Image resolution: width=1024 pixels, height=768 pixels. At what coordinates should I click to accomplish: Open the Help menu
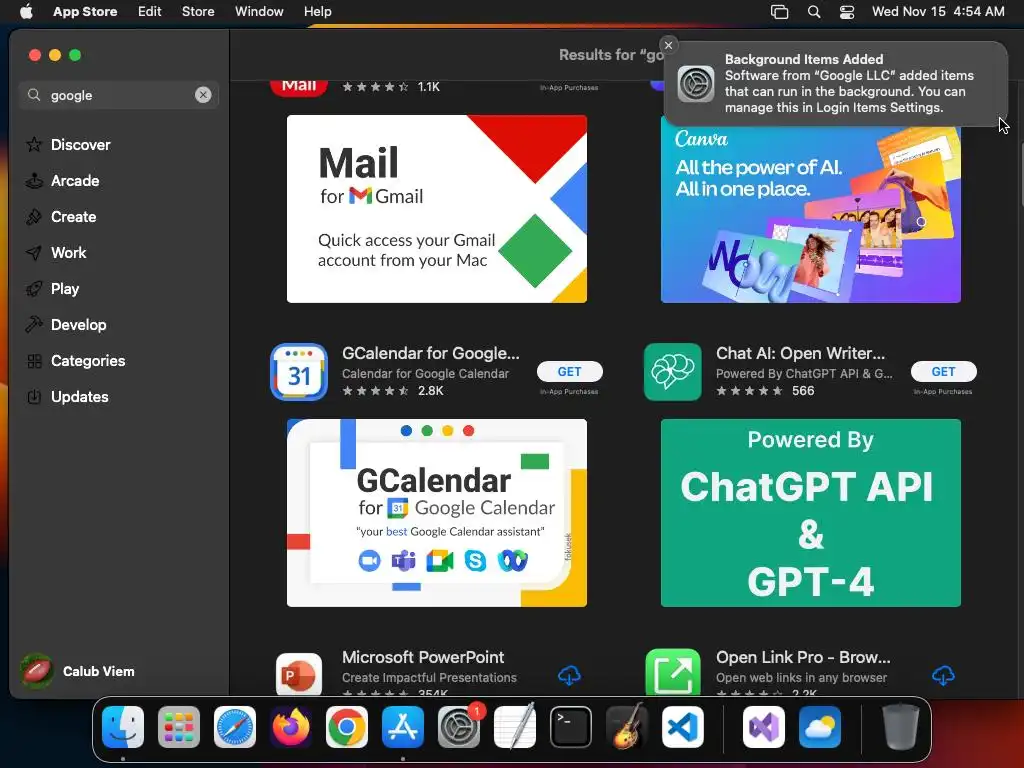(x=317, y=11)
